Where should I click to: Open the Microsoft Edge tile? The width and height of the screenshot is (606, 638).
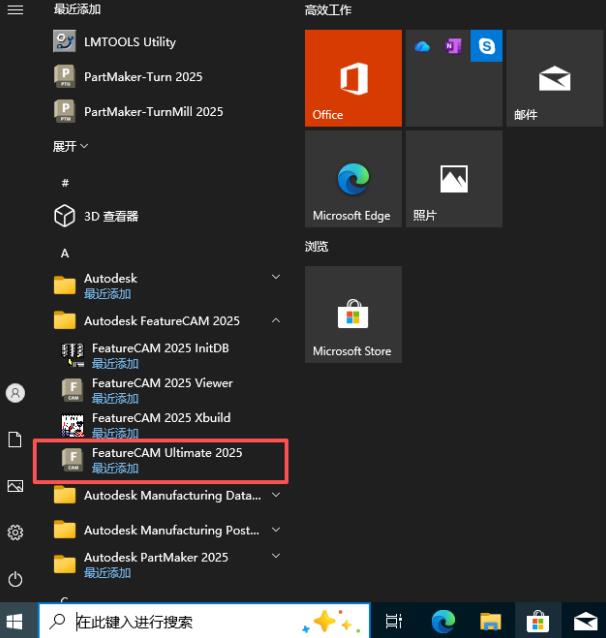353,179
